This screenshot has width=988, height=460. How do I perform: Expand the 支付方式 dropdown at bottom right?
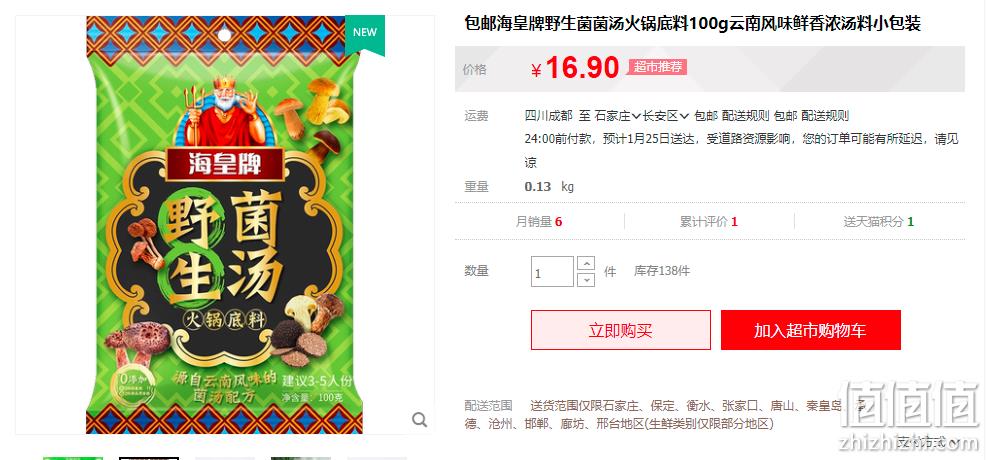click(x=928, y=442)
